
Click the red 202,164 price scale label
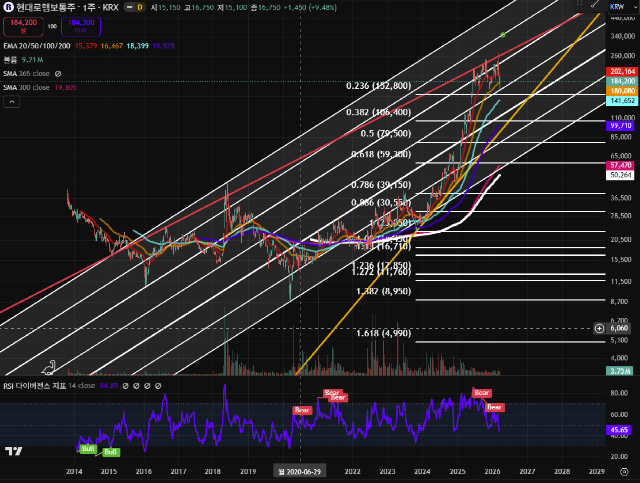click(x=622, y=71)
